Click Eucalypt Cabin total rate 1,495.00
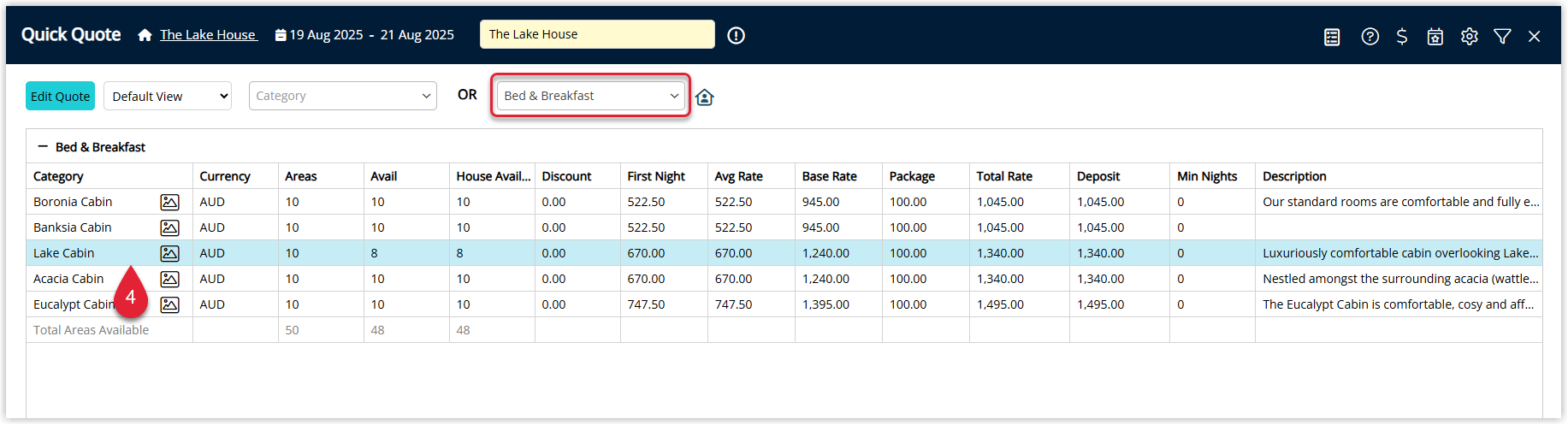 (1000, 304)
